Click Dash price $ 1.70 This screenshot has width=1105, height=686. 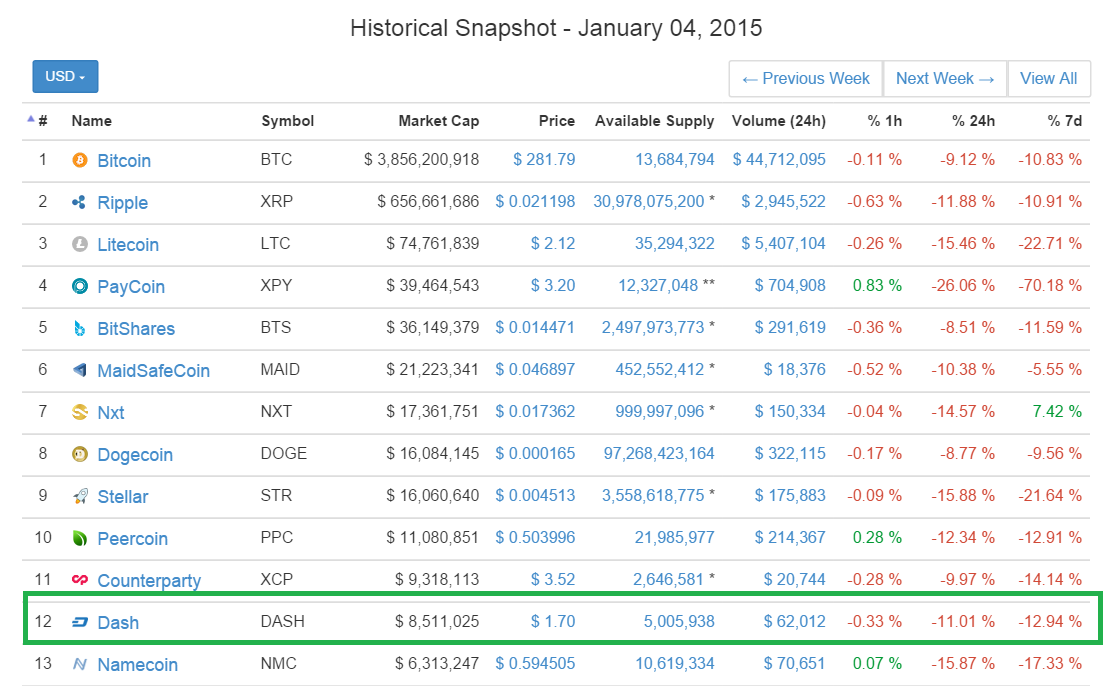tap(552, 621)
